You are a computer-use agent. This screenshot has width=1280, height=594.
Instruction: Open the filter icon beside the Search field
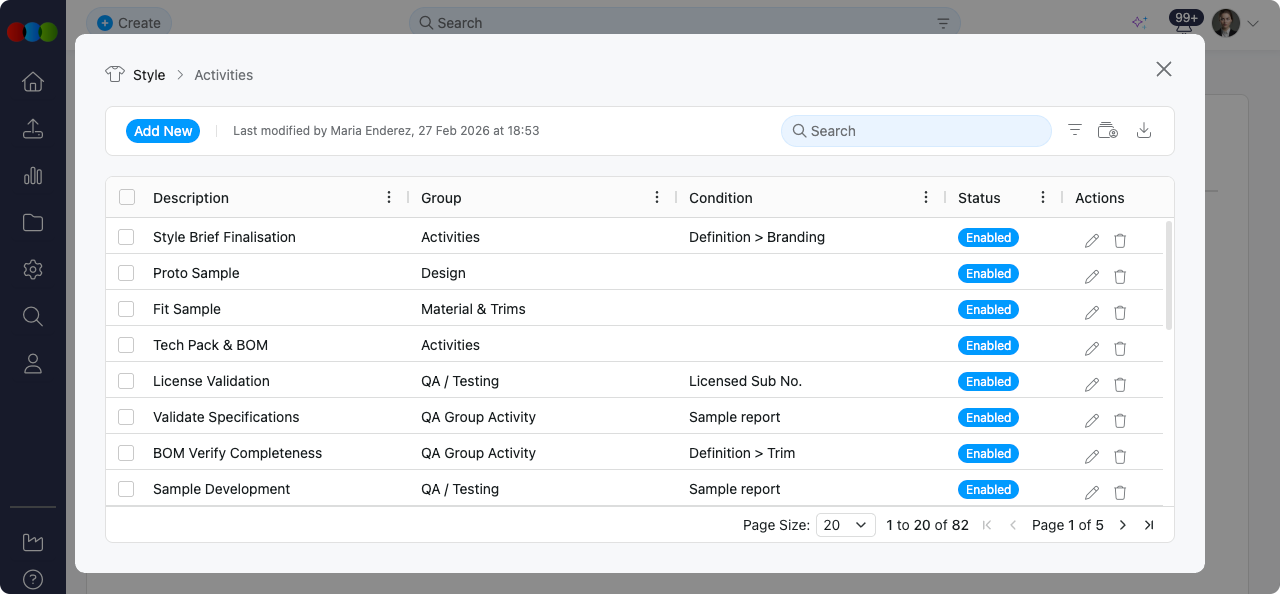coord(1075,131)
